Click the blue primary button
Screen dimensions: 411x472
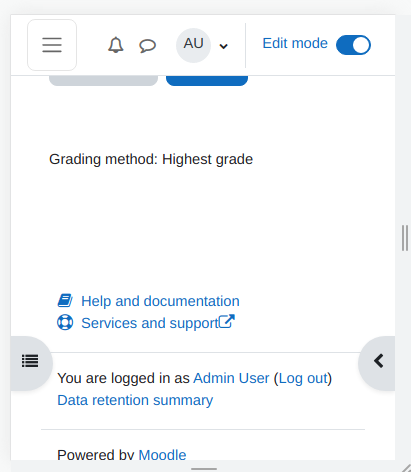207,80
